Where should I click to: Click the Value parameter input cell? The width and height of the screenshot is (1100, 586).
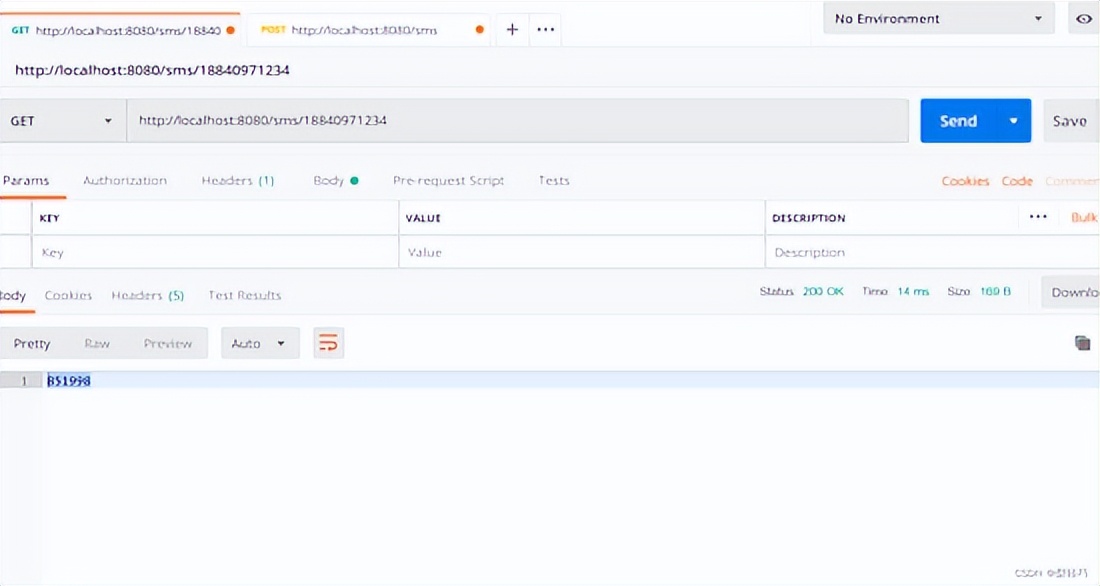tap(582, 252)
